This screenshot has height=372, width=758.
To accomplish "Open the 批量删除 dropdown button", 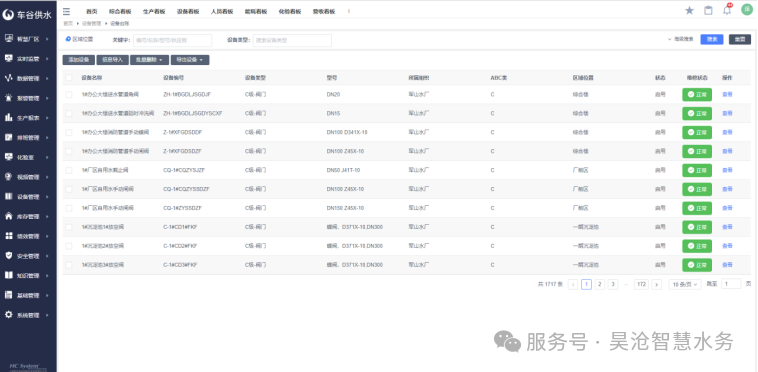I will point(149,60).
